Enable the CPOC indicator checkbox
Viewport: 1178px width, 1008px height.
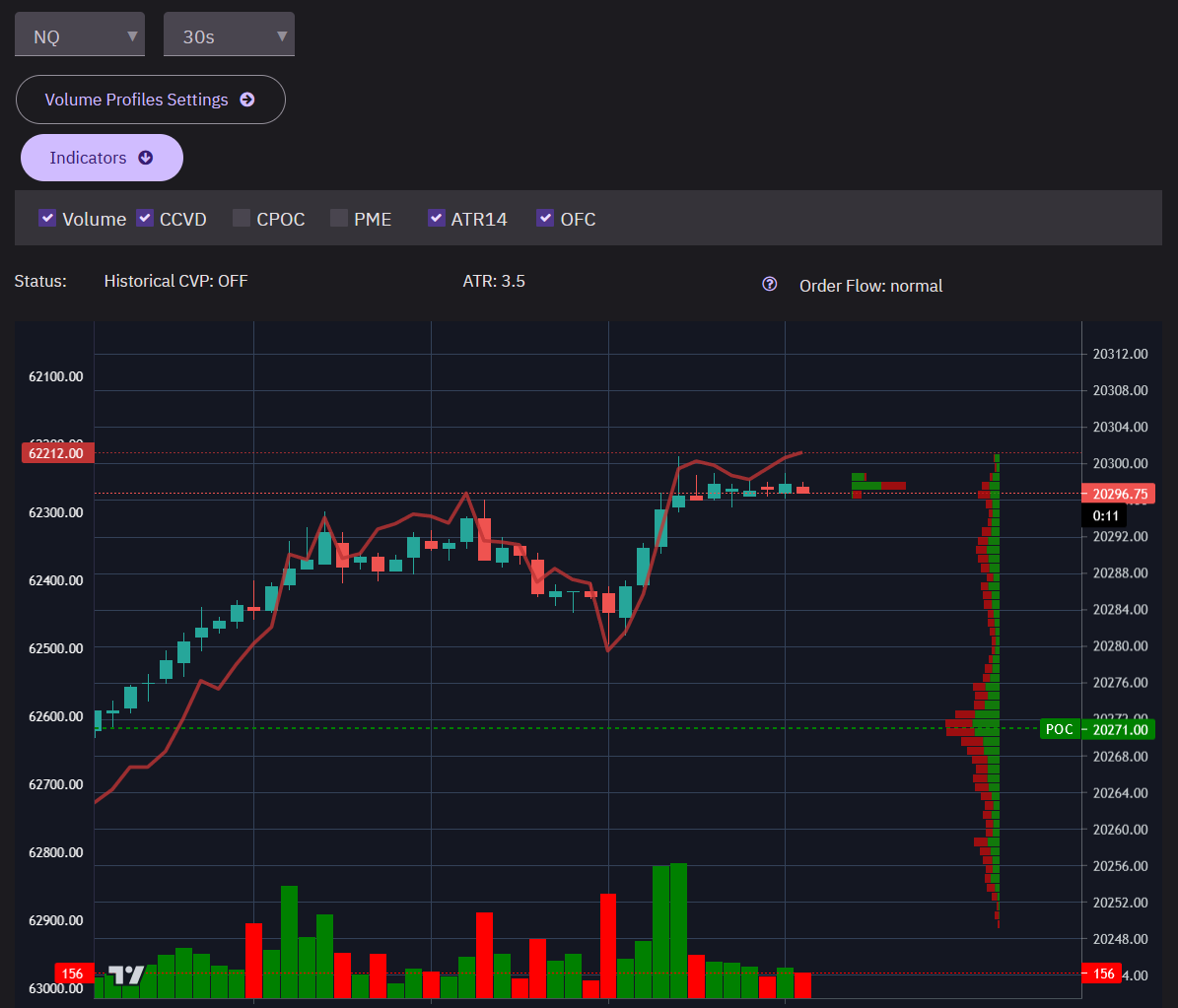tap(242, 218)
